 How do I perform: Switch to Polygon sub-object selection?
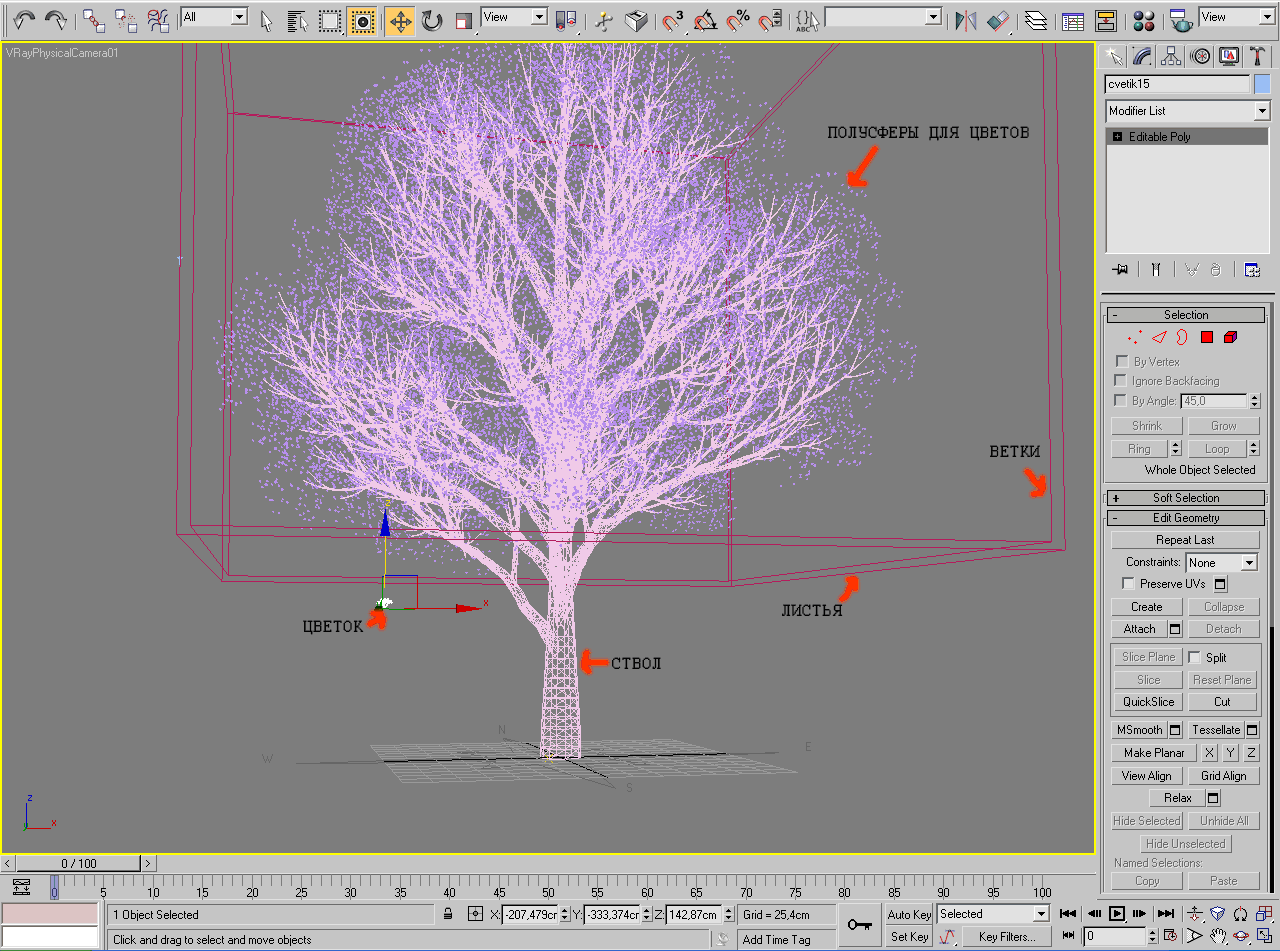coord(1206,338)
